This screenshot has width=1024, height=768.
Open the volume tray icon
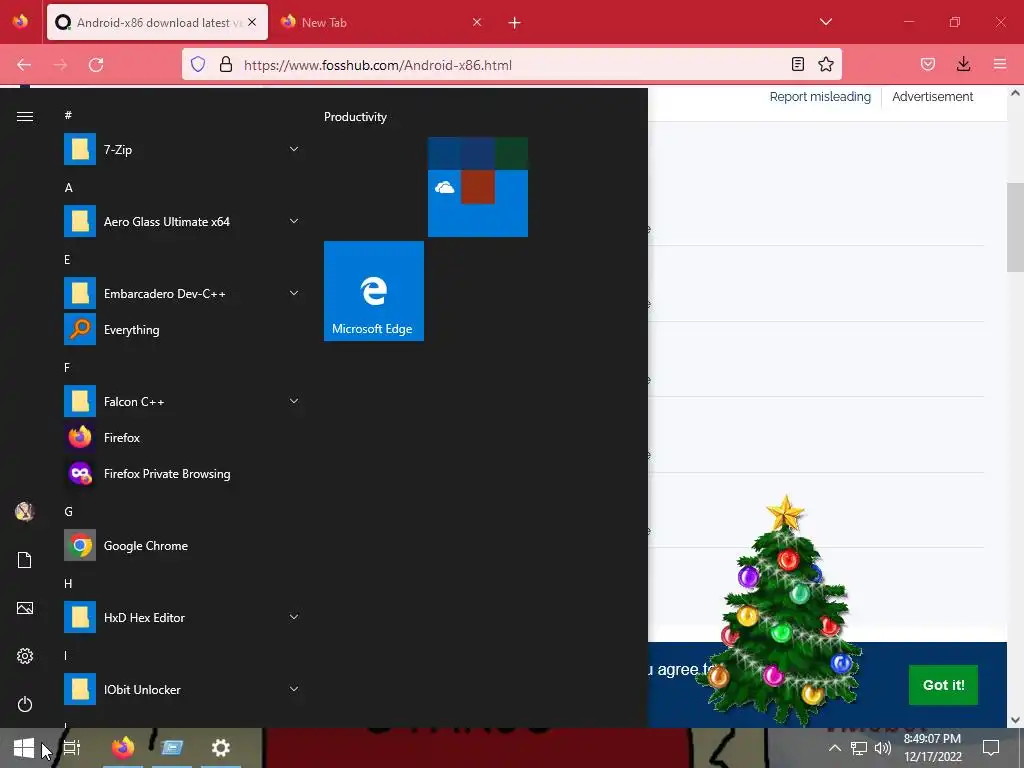[x=883, y=748]
